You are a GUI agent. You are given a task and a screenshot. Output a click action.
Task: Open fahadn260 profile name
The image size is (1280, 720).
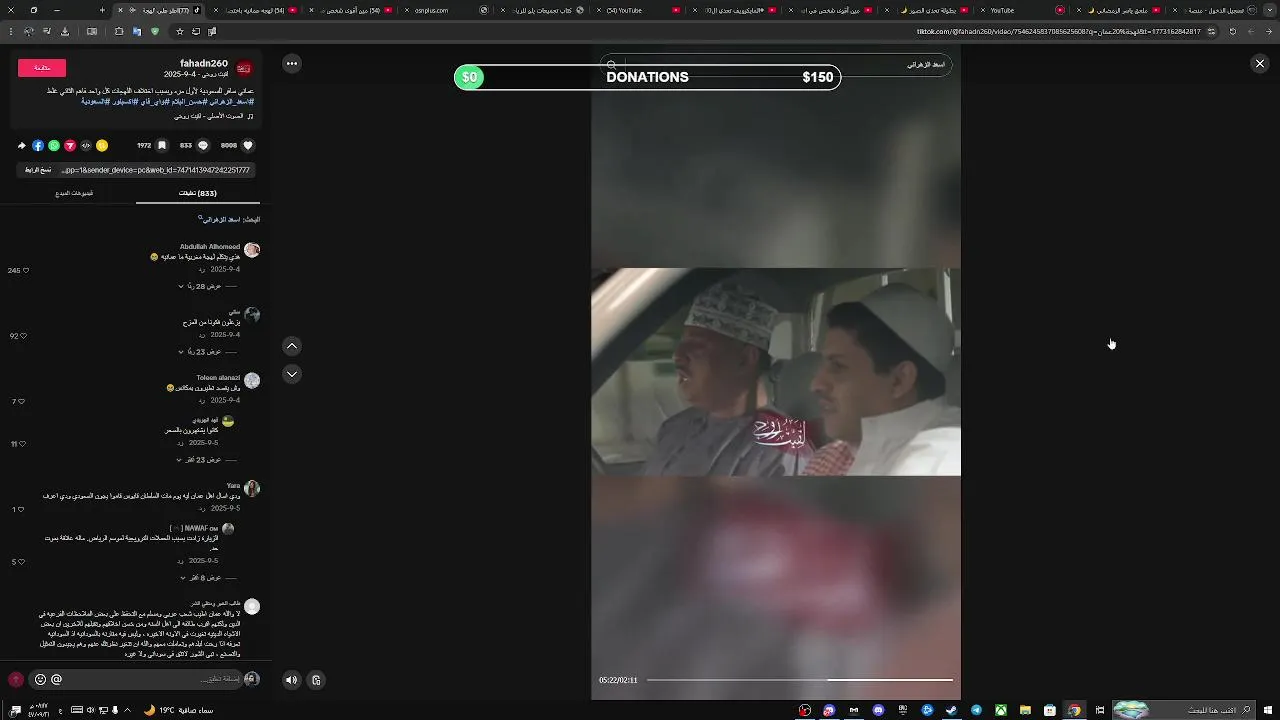tap(204, 63)
